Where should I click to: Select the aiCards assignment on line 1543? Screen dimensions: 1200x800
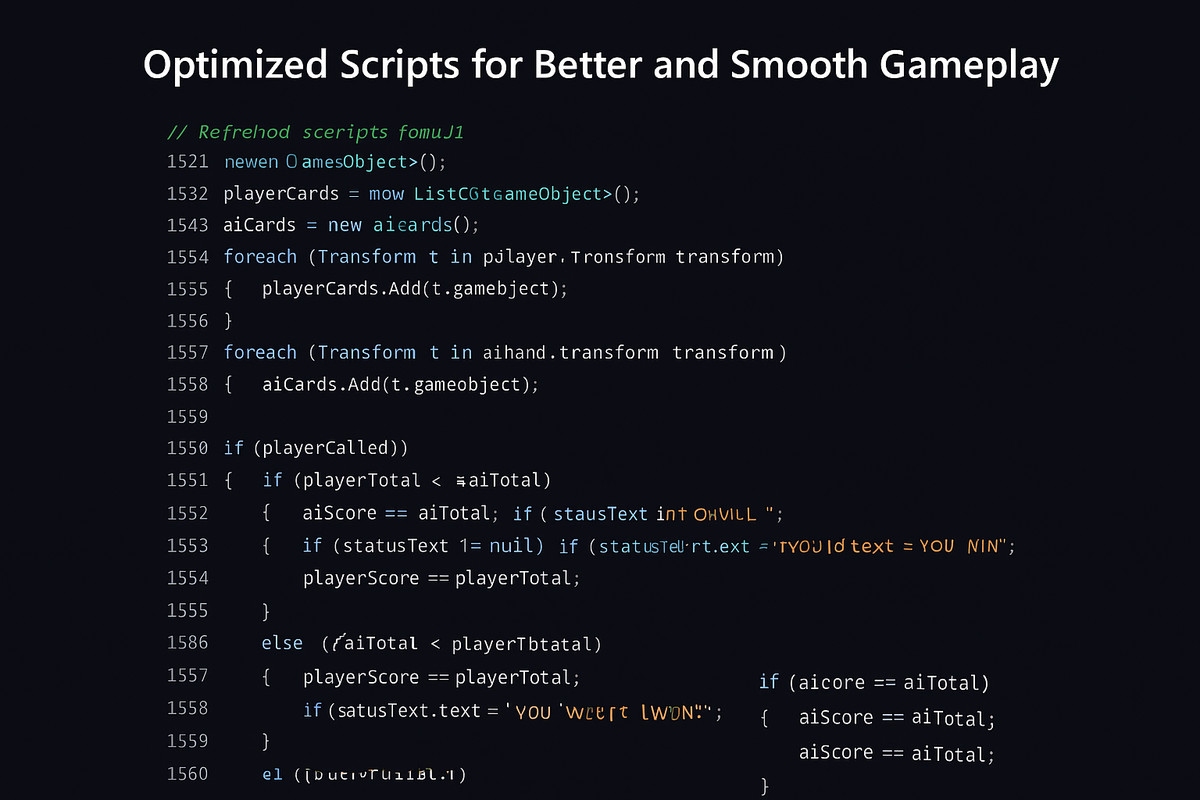click(350, 224)
